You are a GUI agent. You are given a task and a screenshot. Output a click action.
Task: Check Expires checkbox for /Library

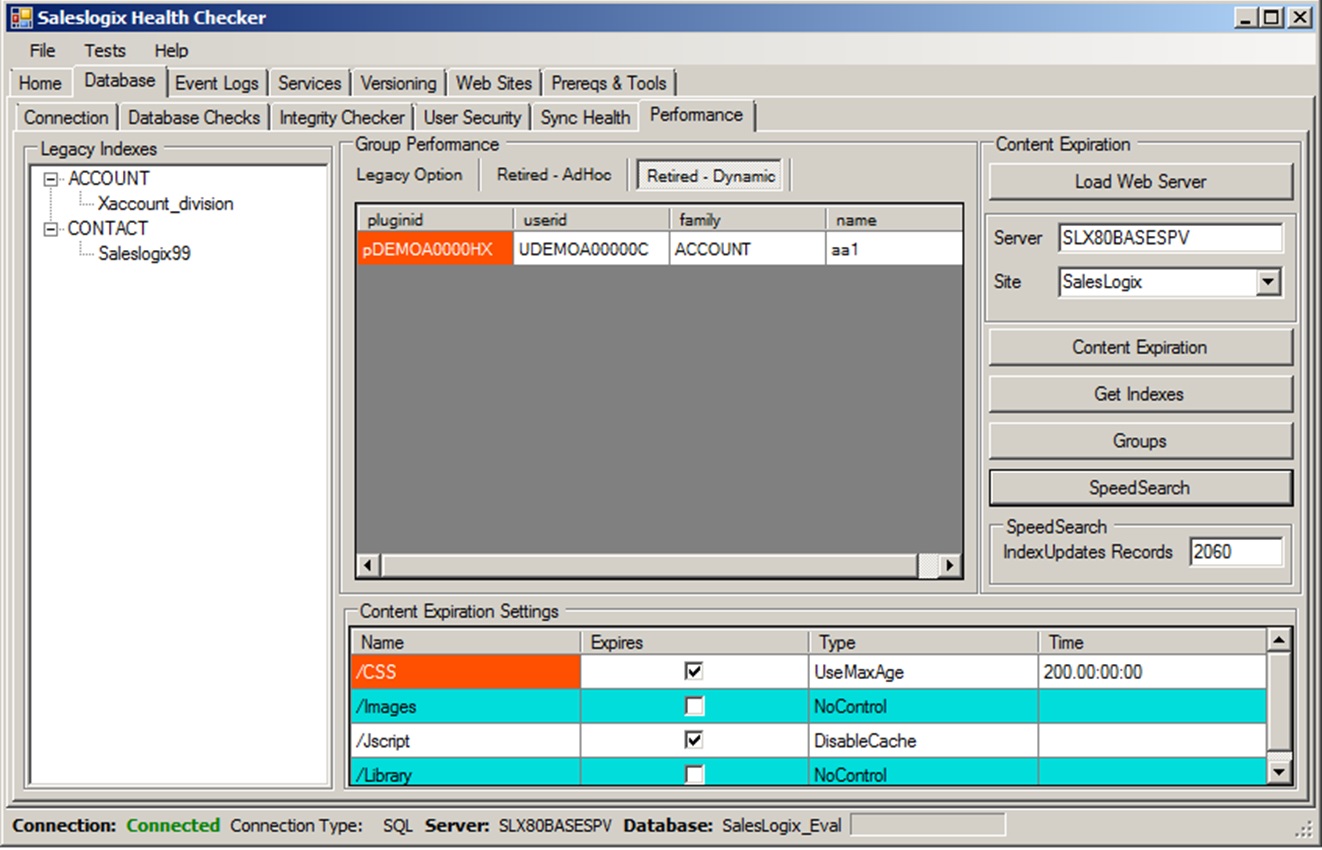click(694, 774)
